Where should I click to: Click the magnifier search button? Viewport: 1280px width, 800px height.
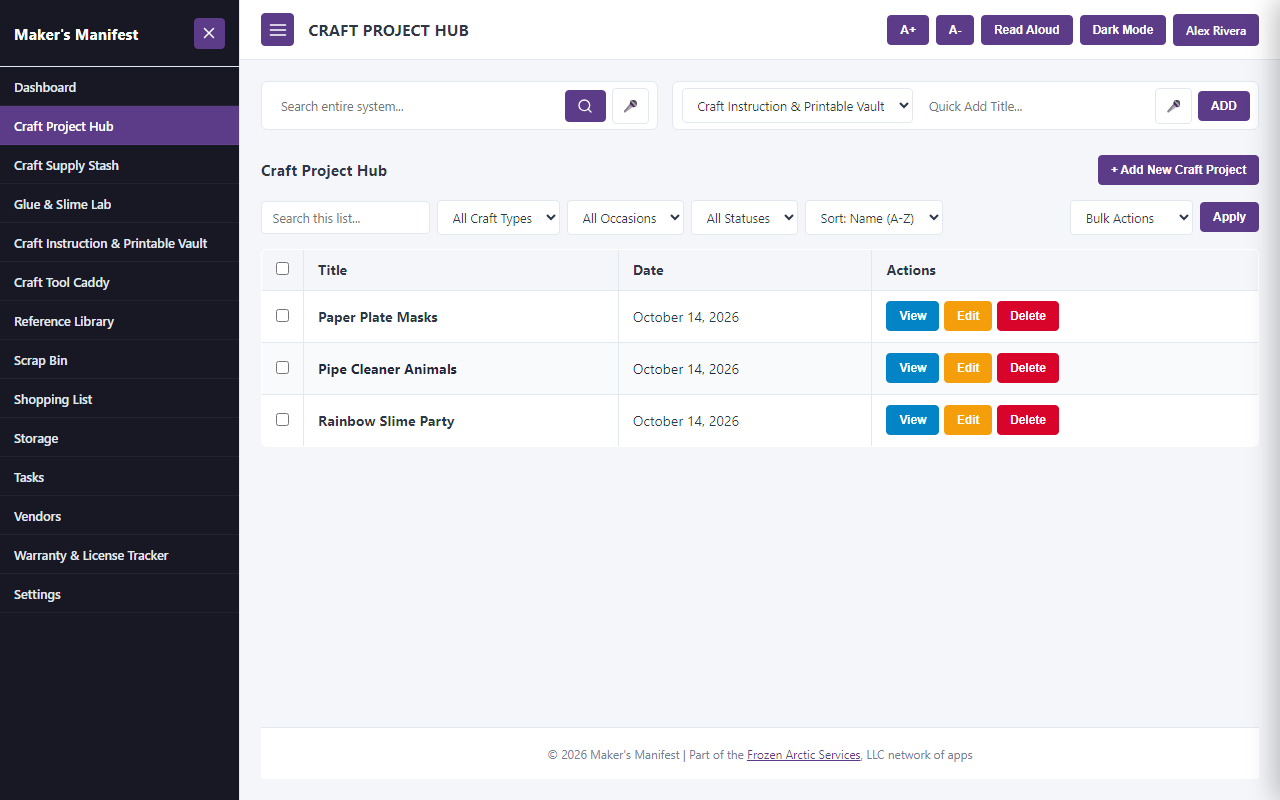[x=585, y=106]
